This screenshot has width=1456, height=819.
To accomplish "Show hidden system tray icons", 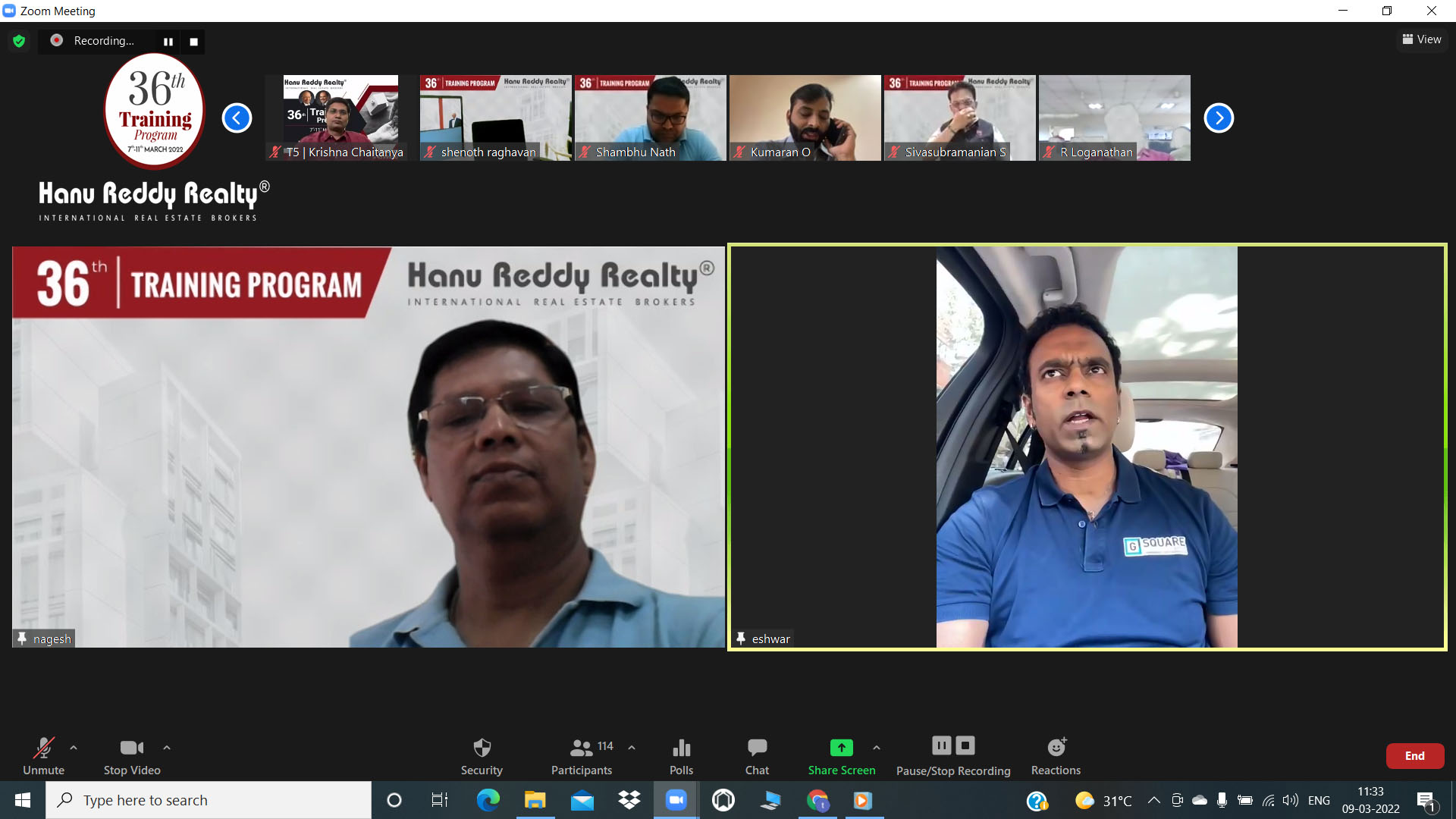I will click(x=1153, y=800).
